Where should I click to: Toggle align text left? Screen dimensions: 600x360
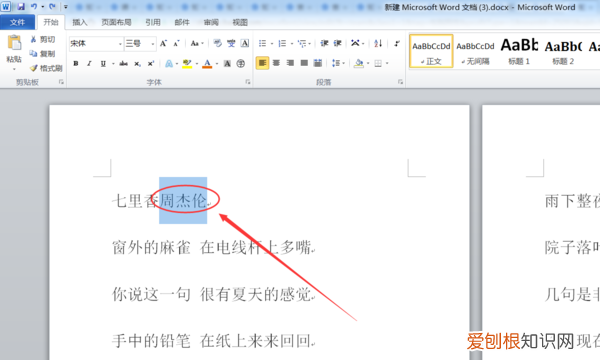262,63
